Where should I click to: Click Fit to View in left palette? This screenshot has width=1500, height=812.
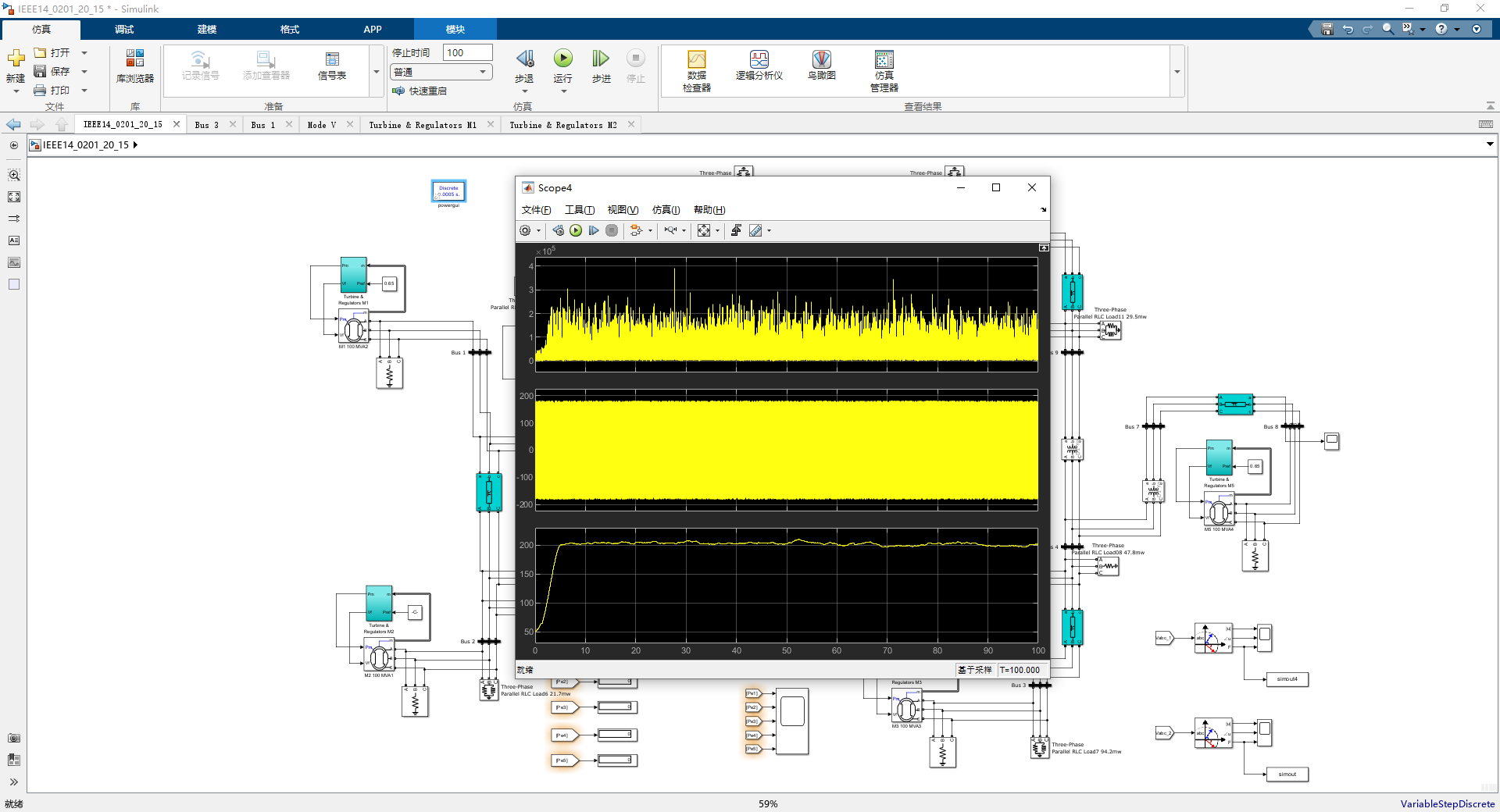(14, 198)
